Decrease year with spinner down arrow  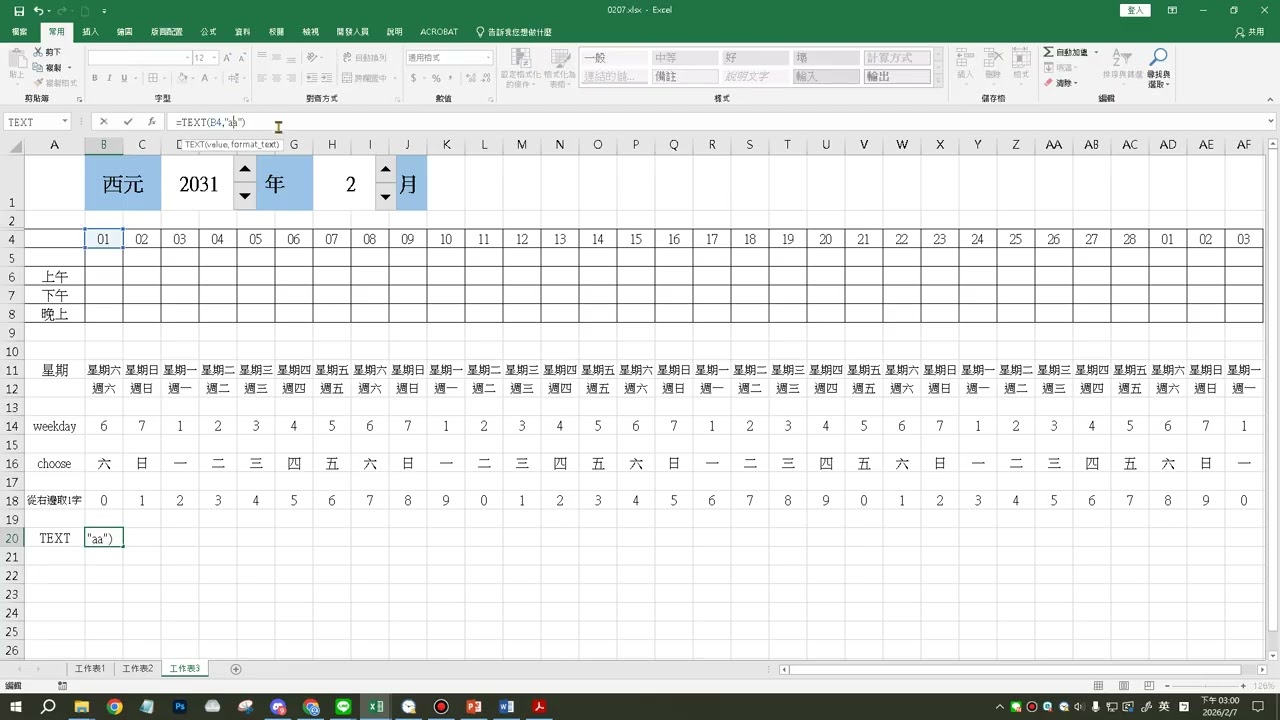click(x=245, y=196)
